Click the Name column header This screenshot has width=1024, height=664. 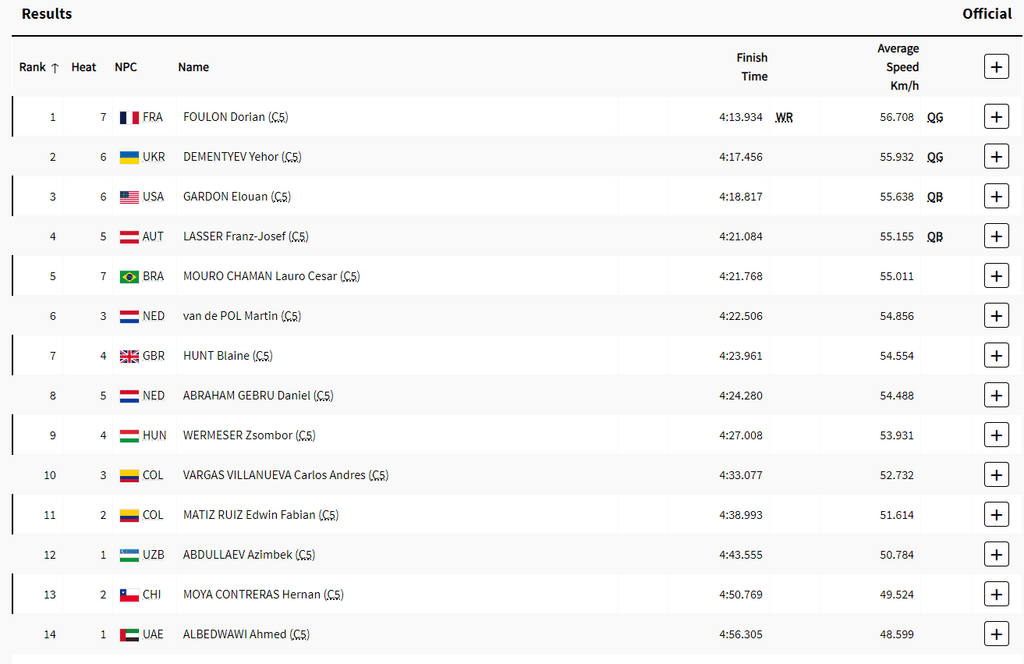[x=193, y=67]
